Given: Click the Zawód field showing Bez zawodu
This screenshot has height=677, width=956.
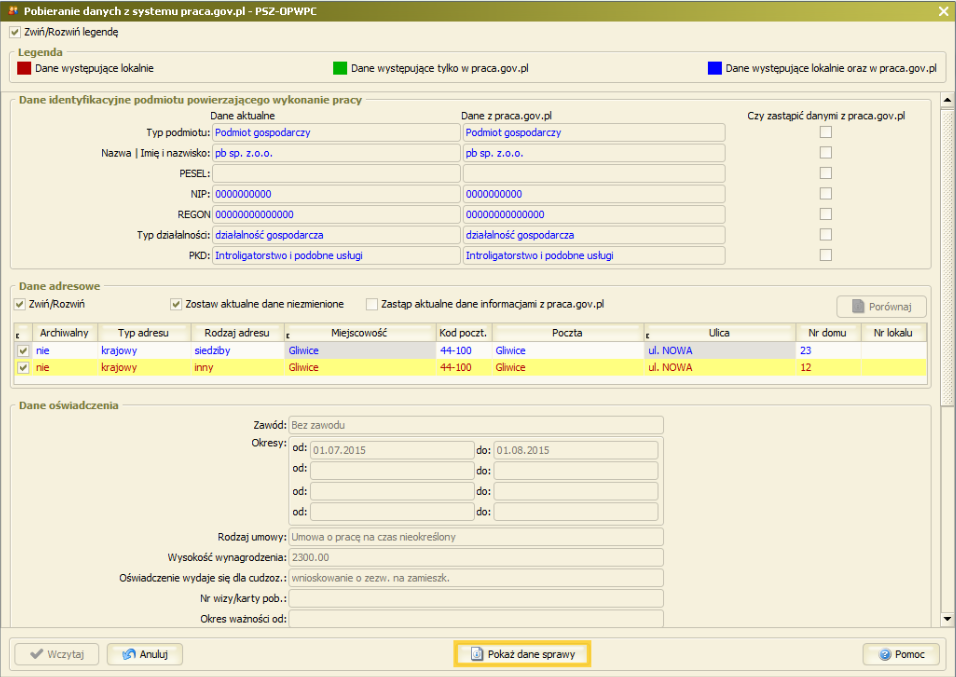Looking at the screenshot, I should pos(476,425).
